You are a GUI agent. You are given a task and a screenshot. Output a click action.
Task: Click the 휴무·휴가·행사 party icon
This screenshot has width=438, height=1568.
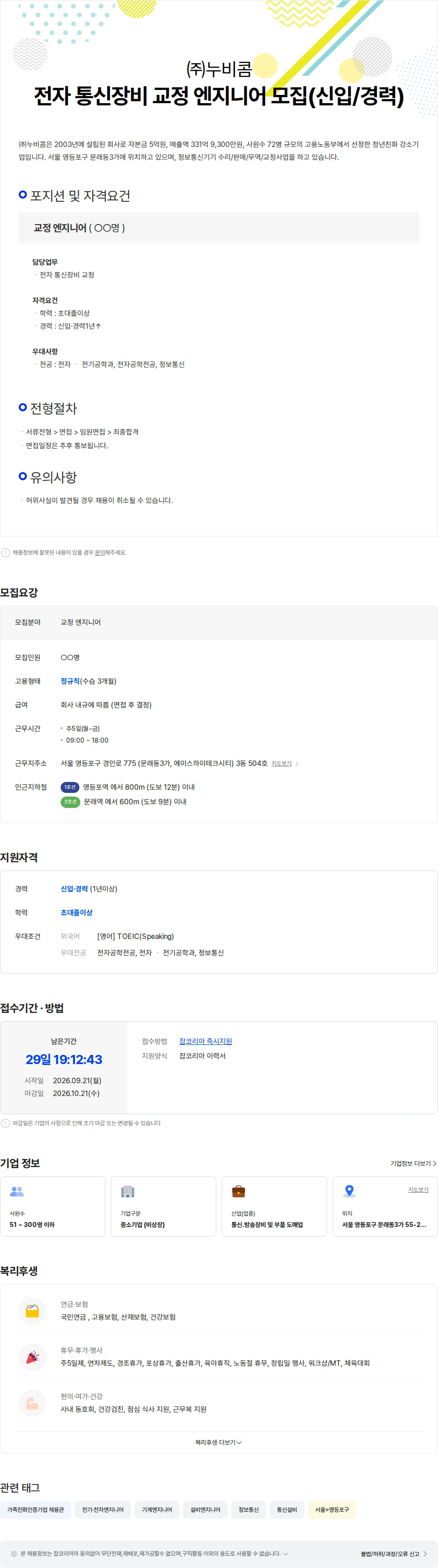[32, 1357]
